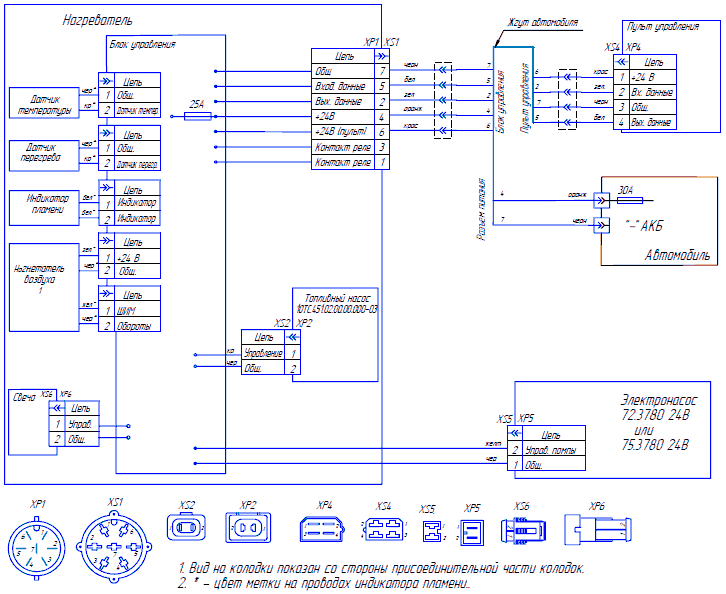Select the XP5 connector pictogram

472,532
